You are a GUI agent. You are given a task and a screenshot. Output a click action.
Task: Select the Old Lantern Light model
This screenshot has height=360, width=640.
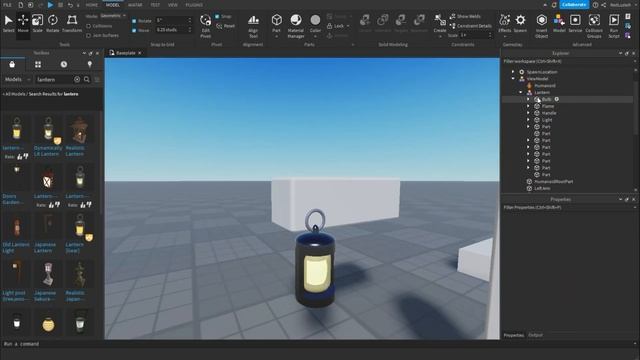[16, 234]
